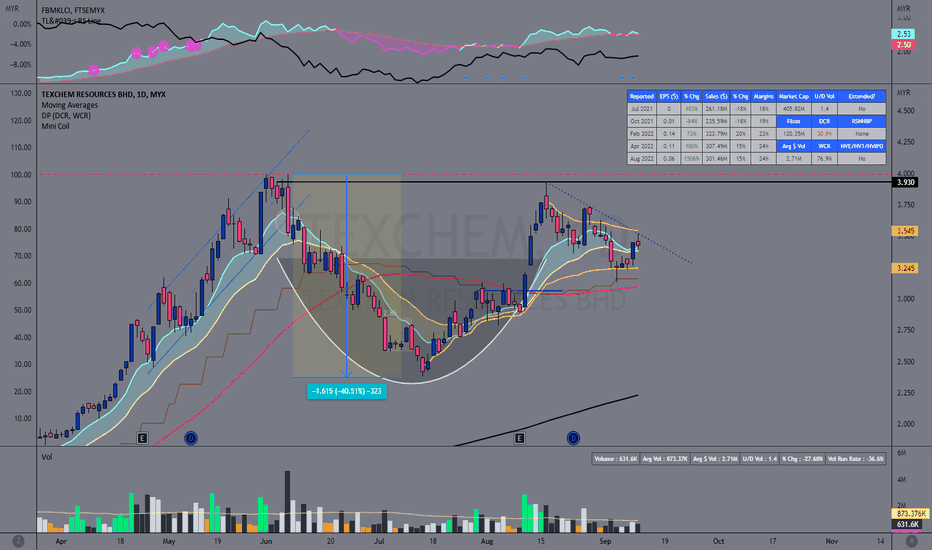Click the % Chg : -27.68% stat box

pyautogui.click(x=802, y=458)
